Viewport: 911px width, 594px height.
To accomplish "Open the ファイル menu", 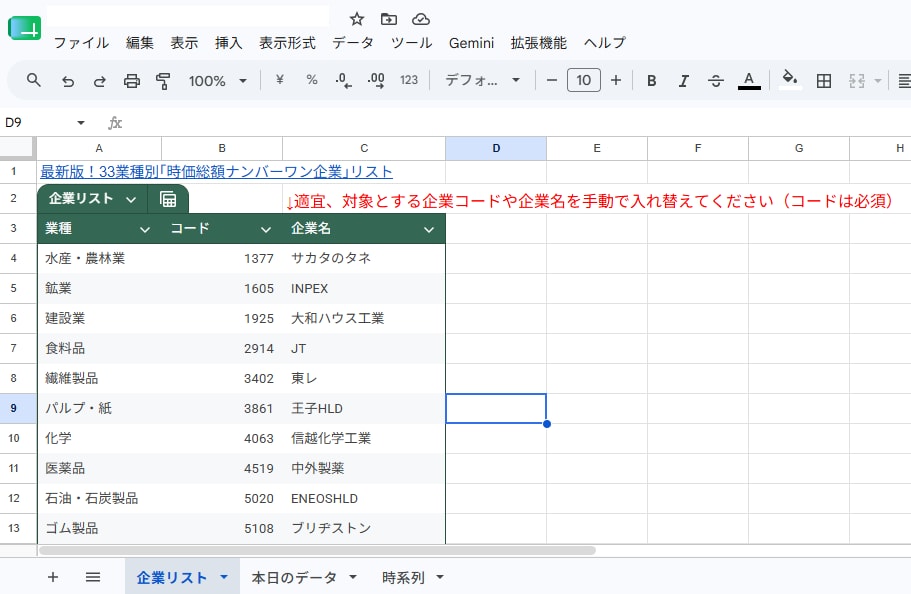I will 81,43.
